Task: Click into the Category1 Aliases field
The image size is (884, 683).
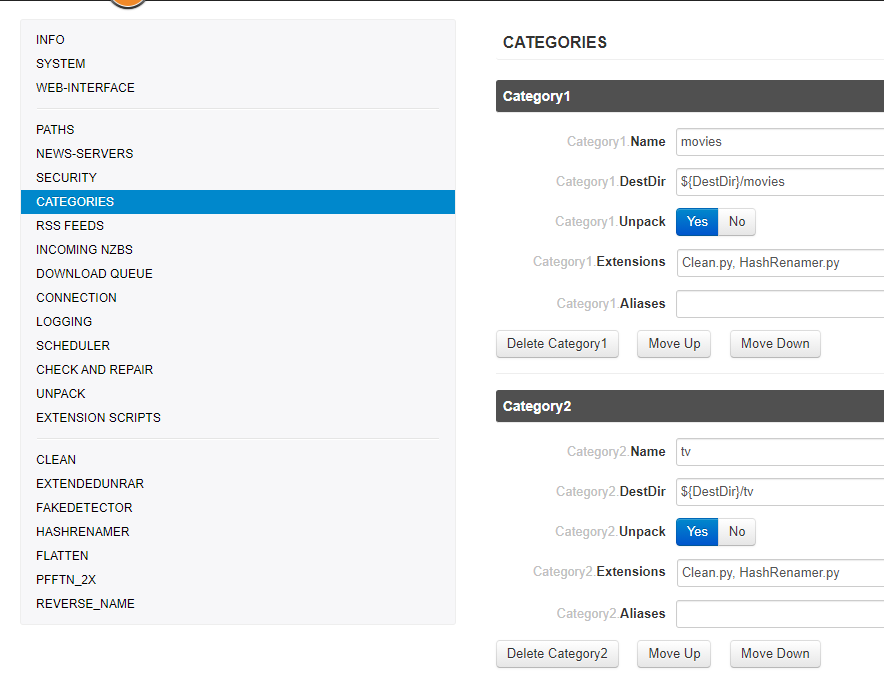Action: 779,304
